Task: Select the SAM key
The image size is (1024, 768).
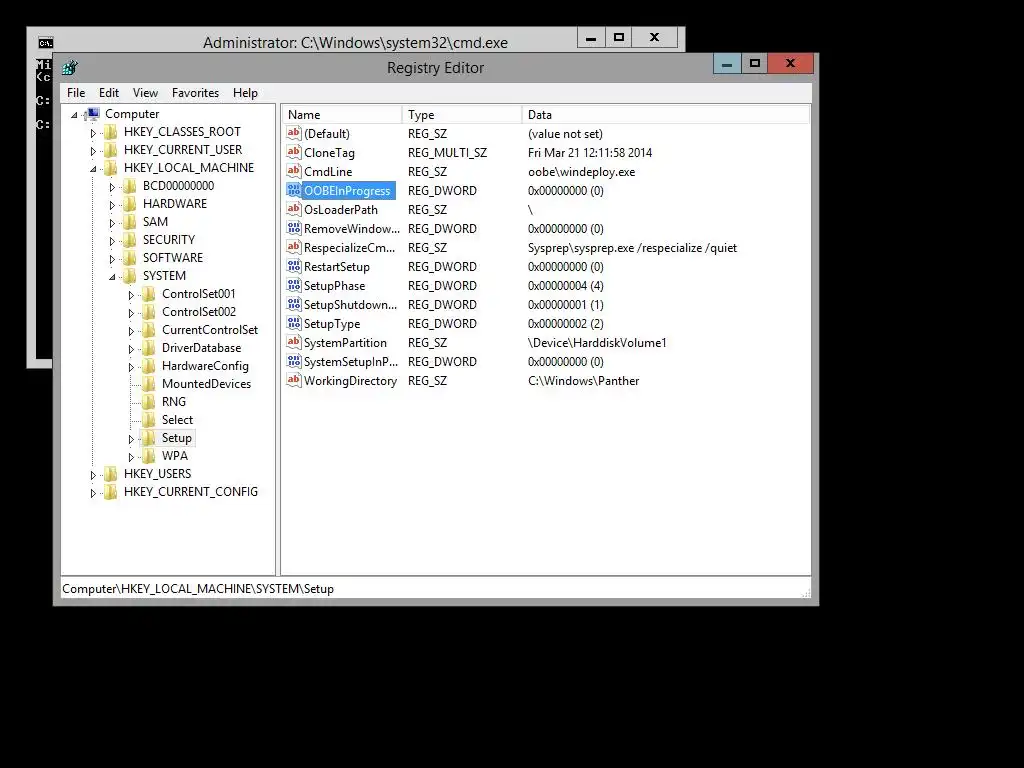Action: coord(155,222)
